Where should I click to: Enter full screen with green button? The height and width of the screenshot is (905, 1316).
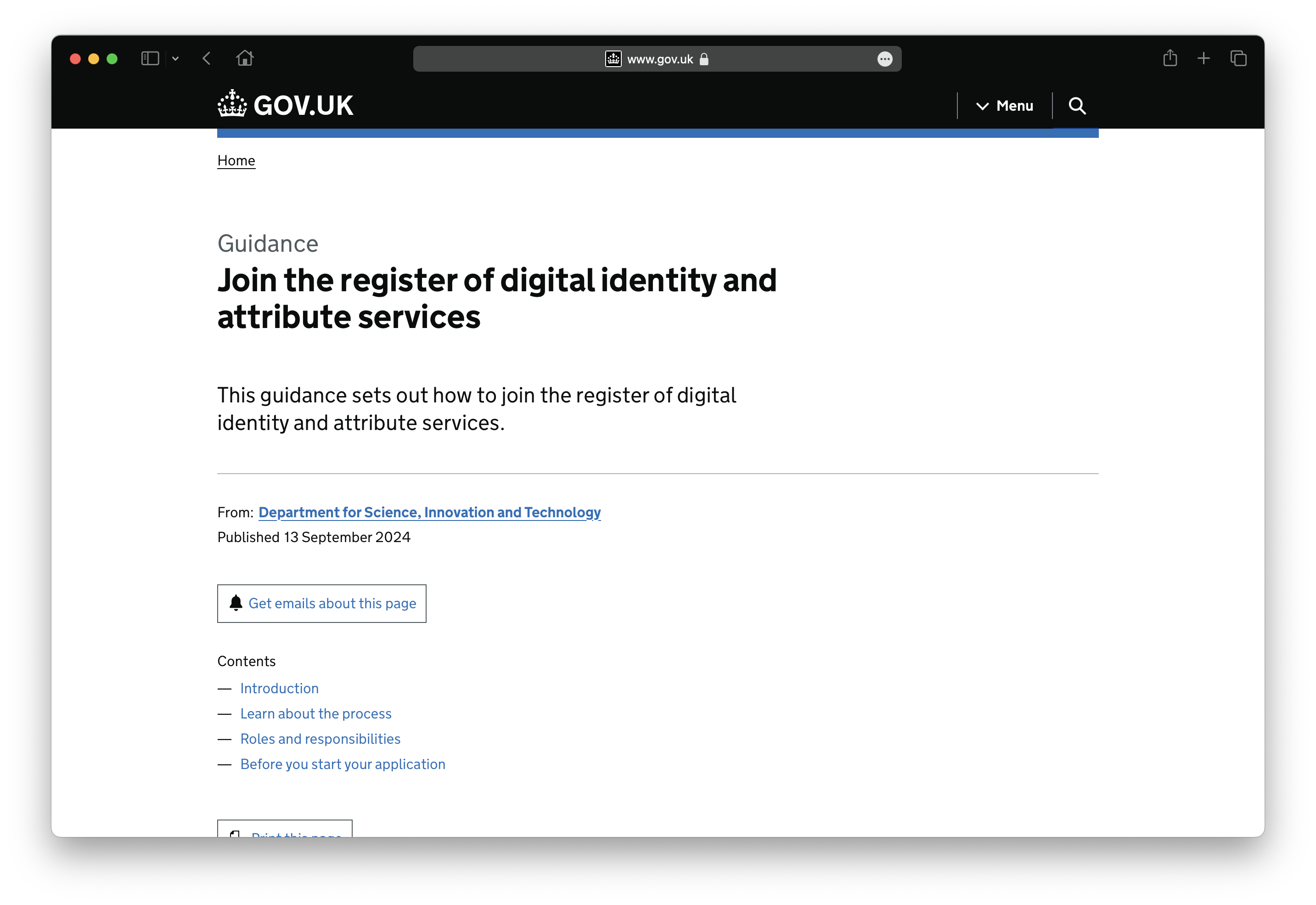click(x=112, y=58)
